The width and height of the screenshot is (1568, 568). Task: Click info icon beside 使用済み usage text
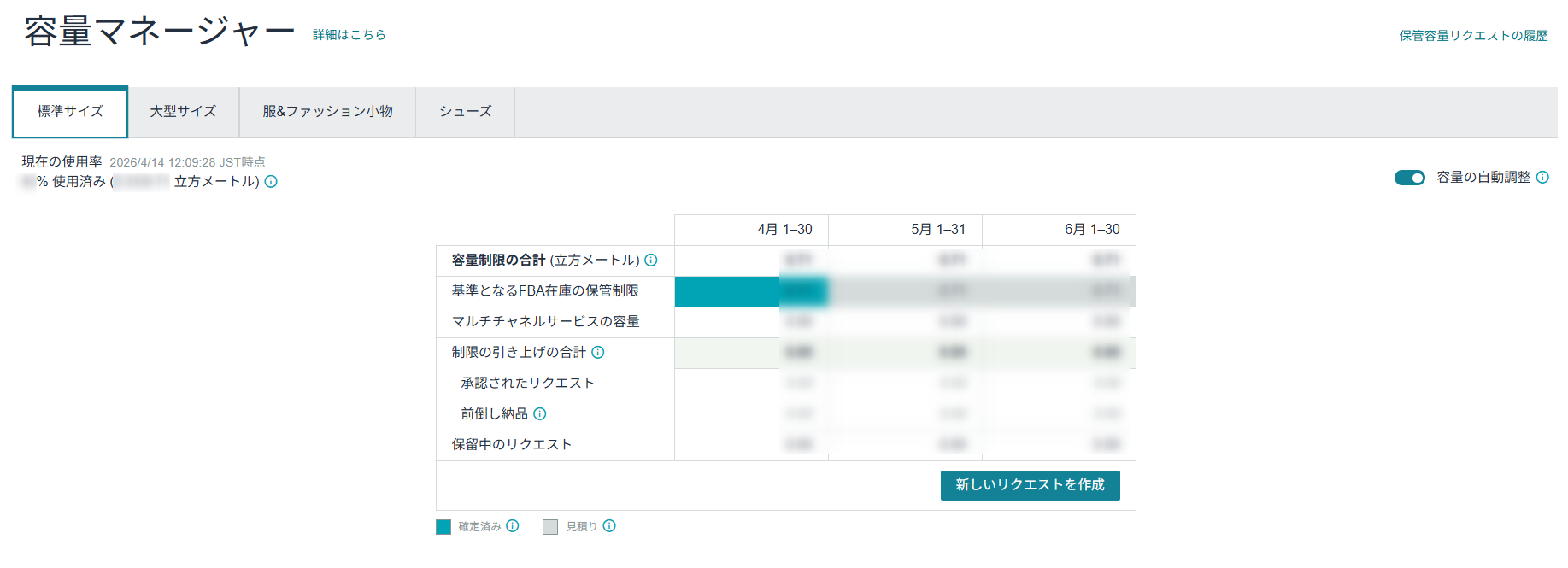[x=271, y=181]
